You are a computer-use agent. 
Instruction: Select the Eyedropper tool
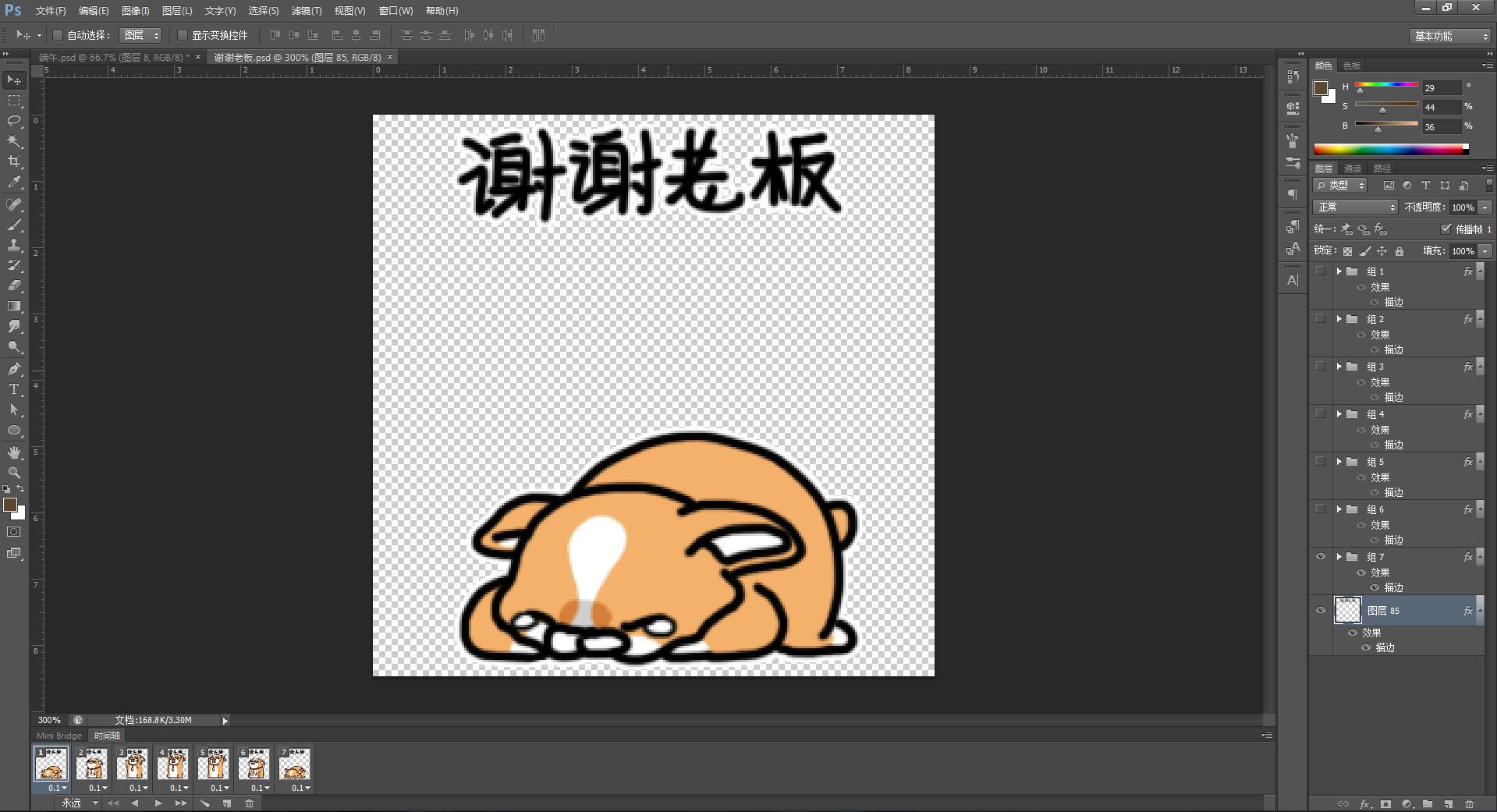(14, 183)
